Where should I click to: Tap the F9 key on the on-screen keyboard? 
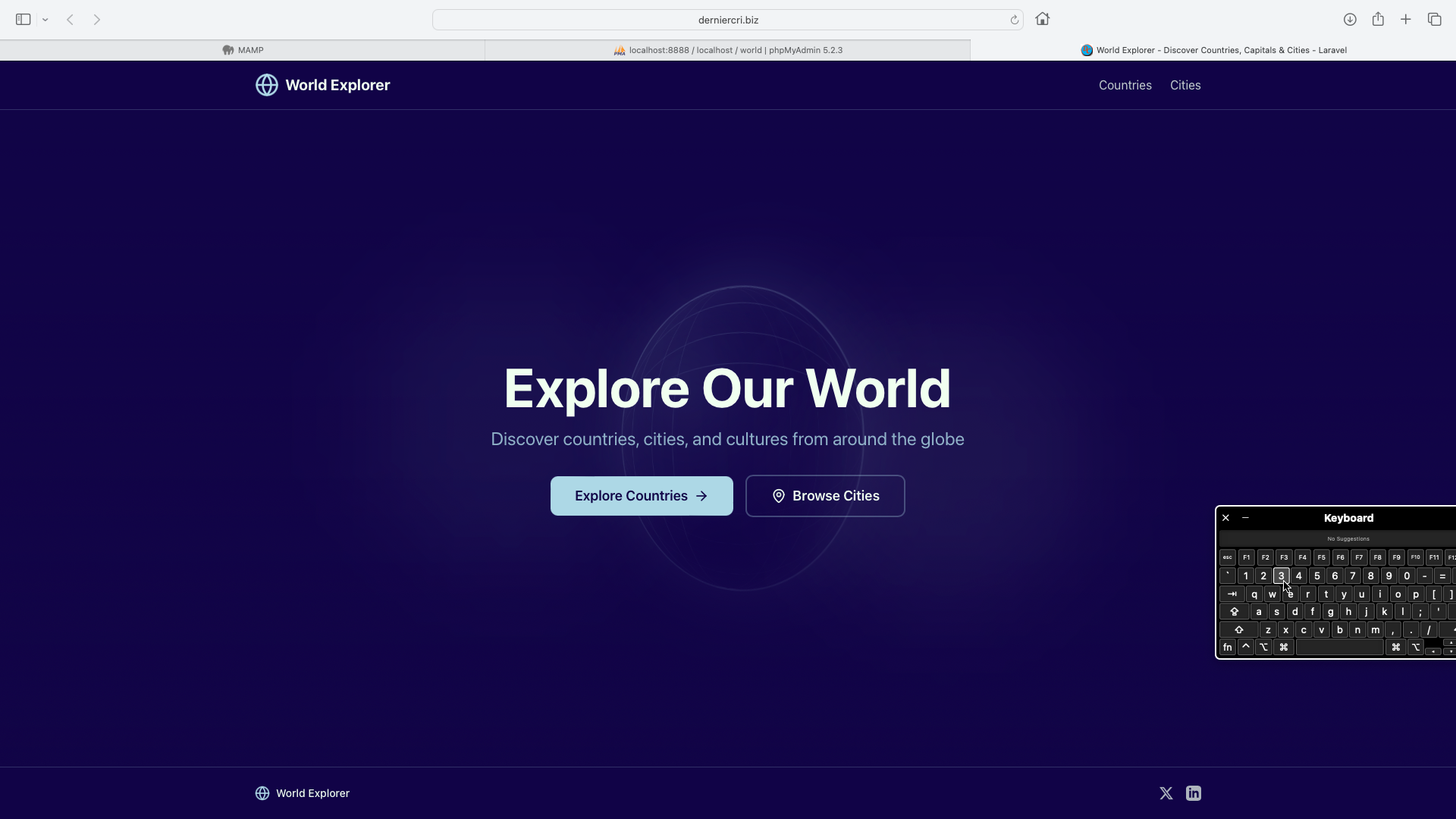click(x=1397, y=557)
